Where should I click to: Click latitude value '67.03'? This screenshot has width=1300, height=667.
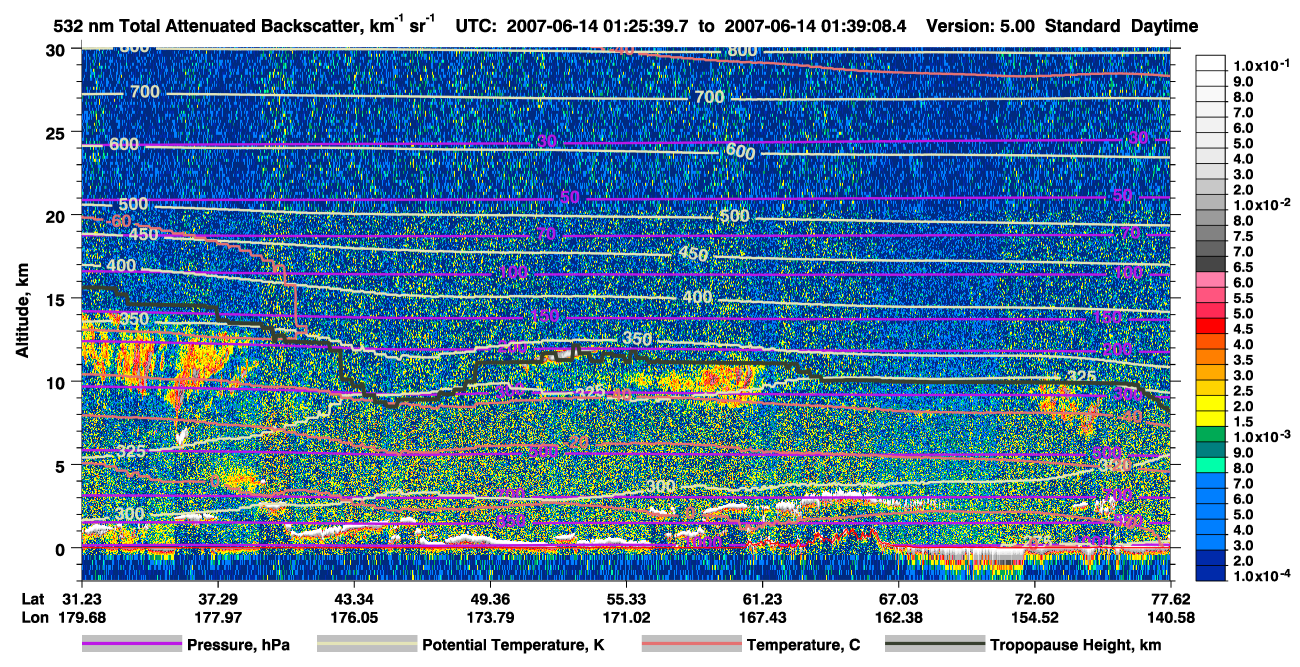pos(898,597)
